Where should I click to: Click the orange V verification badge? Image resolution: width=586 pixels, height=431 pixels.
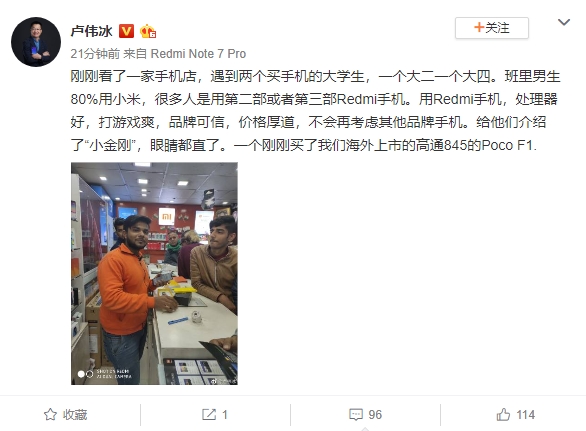point(126,31)
